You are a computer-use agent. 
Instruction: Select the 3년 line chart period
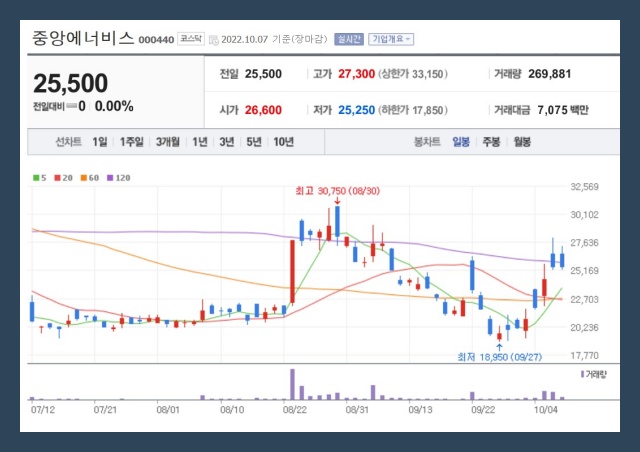pyautogui.click(x=227, y=142)
